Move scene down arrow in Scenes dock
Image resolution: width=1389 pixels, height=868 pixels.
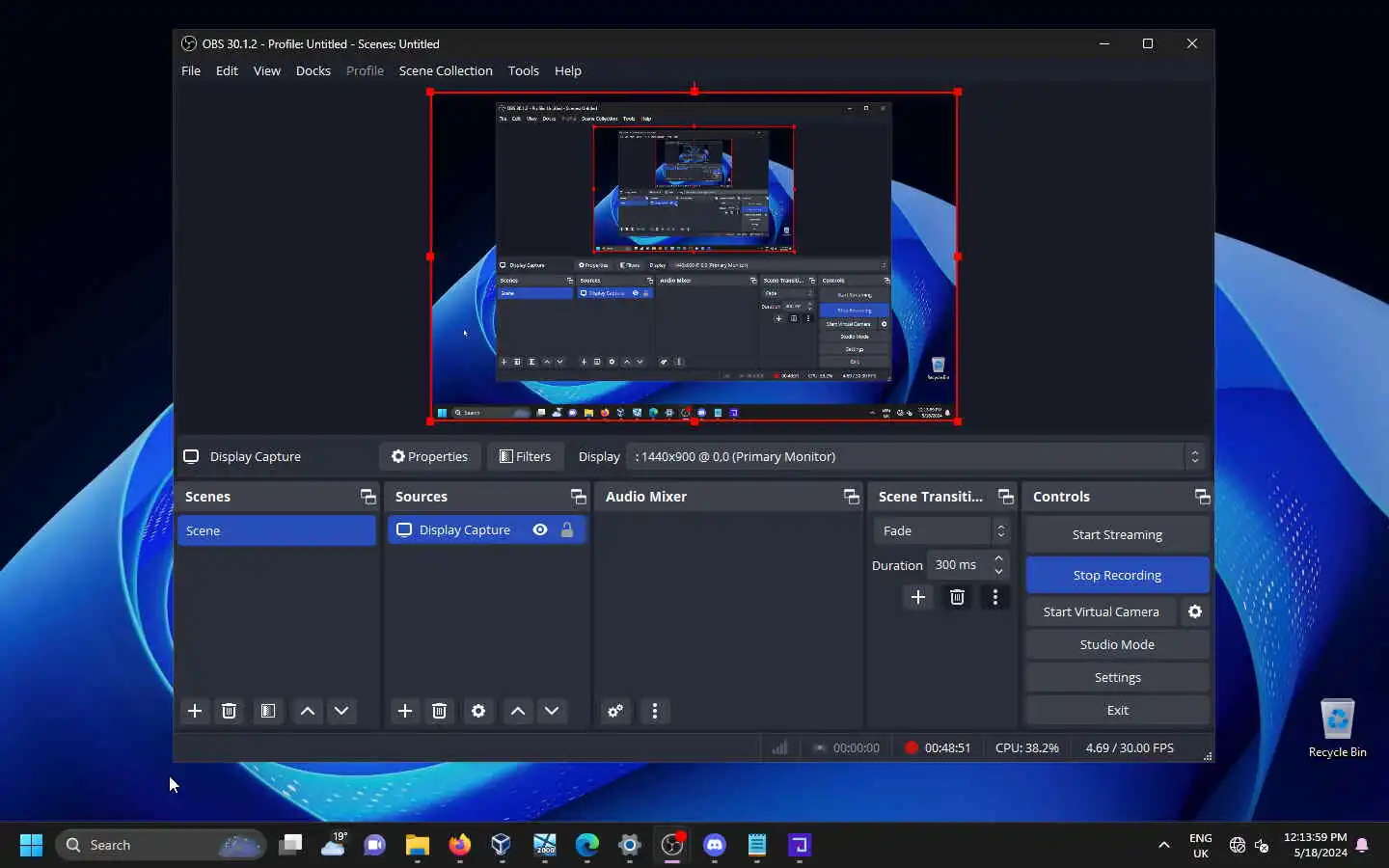(341, 711)
